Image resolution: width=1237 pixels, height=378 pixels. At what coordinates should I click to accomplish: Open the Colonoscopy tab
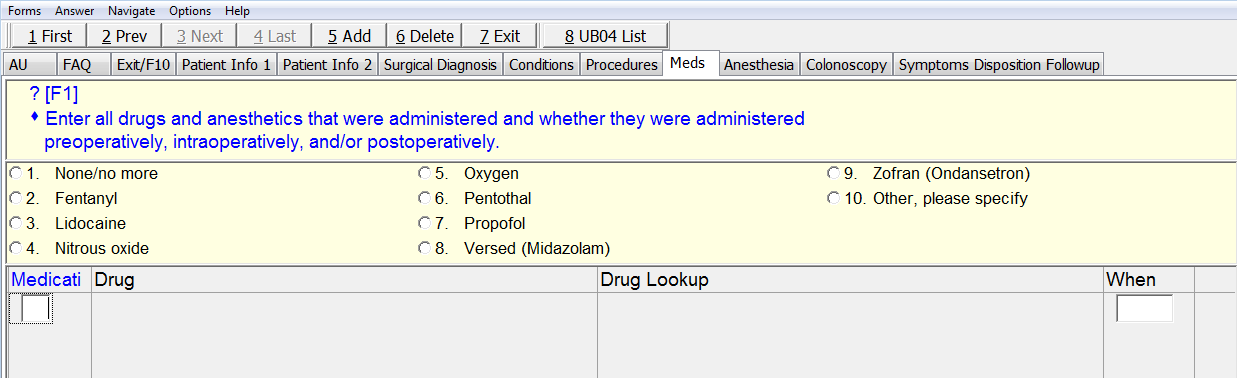(x=846, y=65)
